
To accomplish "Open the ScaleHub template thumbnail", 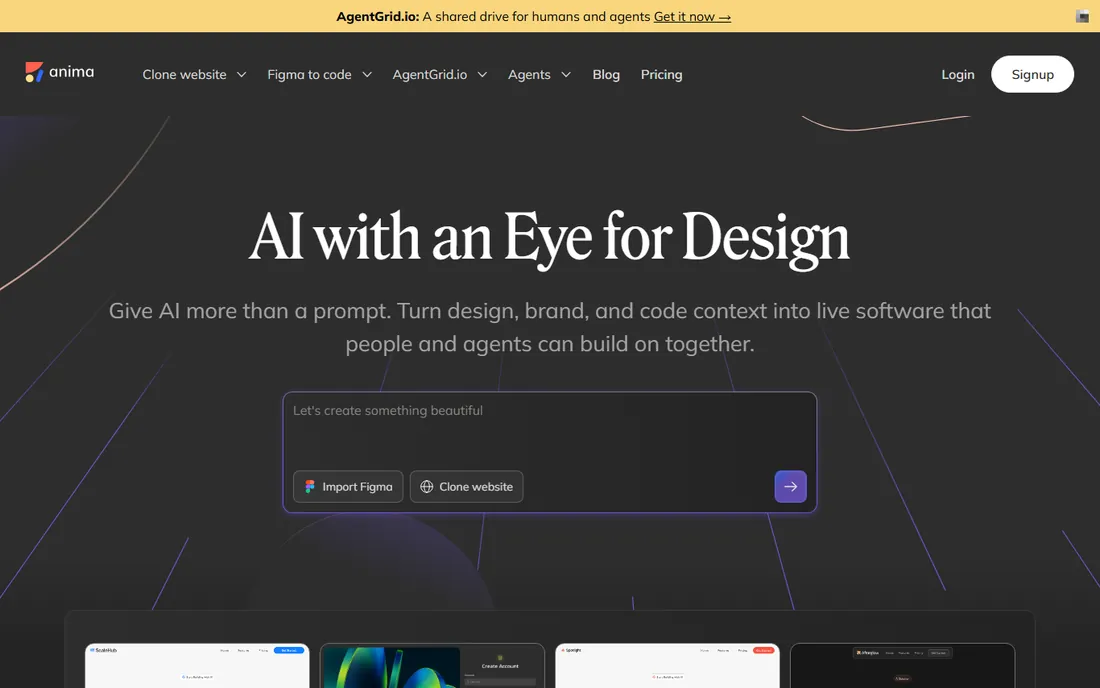I will pyautogui.click(x=197, y=666).
